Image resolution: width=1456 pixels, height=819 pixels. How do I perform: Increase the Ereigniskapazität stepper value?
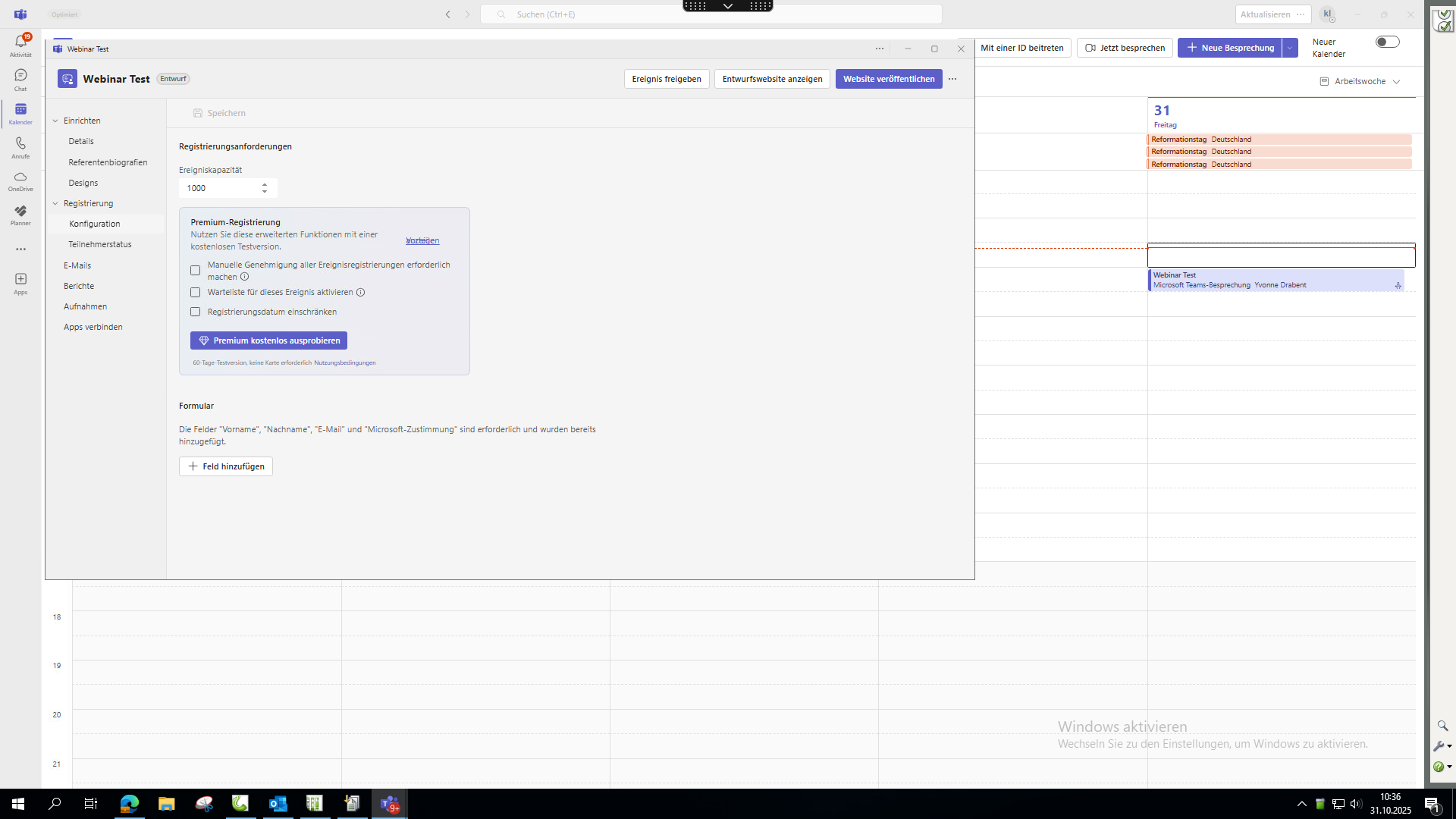pyautogui.click(x=265, y=184)
